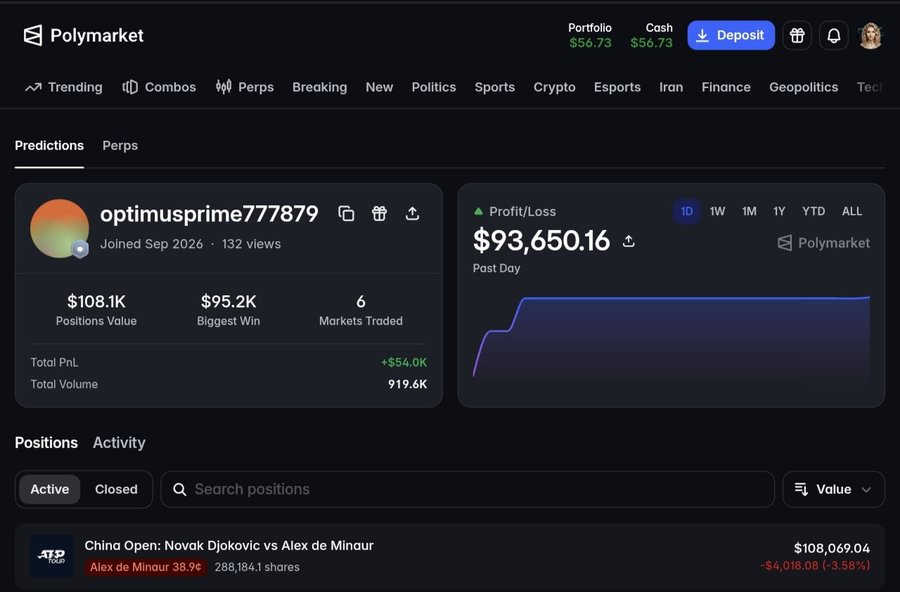Image resolution: width=900 pixels, height=592 pixels.
Task: Select New in navigation
Action: coord(379,87)
